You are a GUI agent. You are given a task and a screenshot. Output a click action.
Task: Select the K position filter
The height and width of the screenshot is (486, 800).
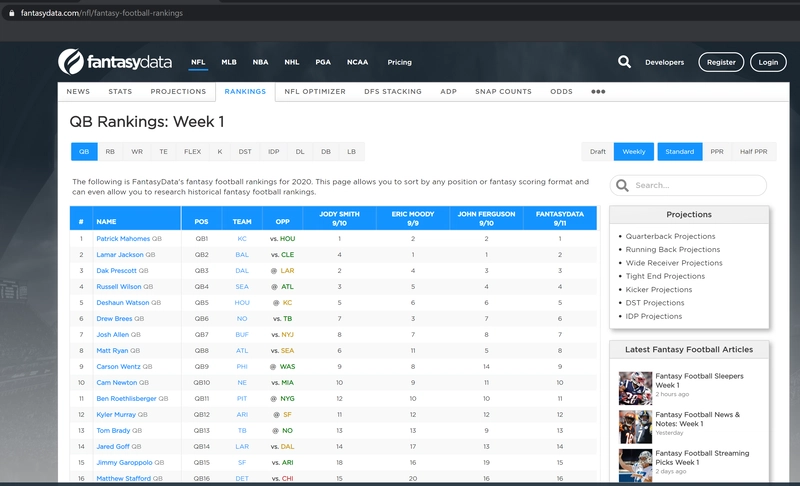(x=220, y=151)
